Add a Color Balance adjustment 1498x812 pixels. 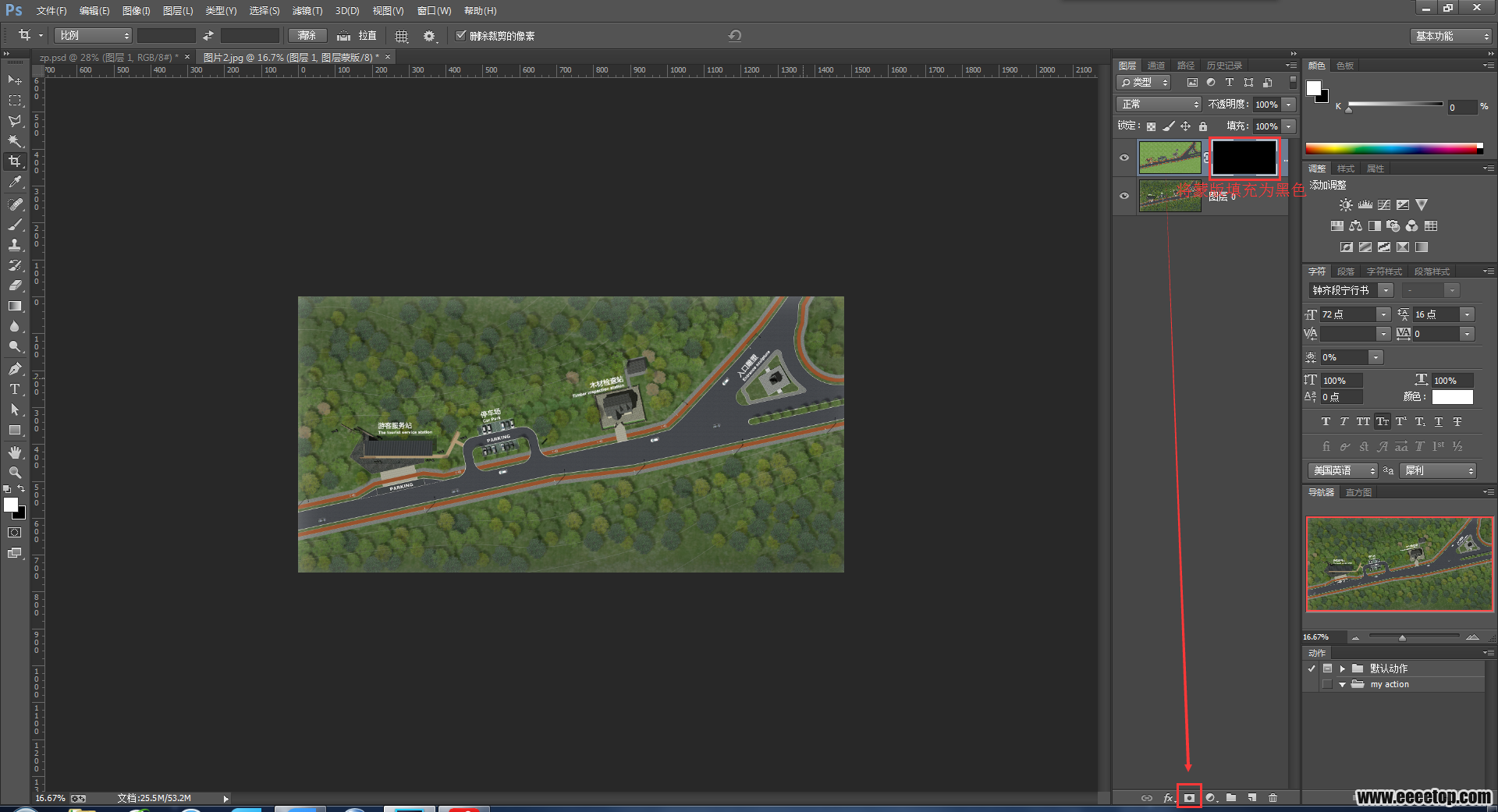[1356, 226]
